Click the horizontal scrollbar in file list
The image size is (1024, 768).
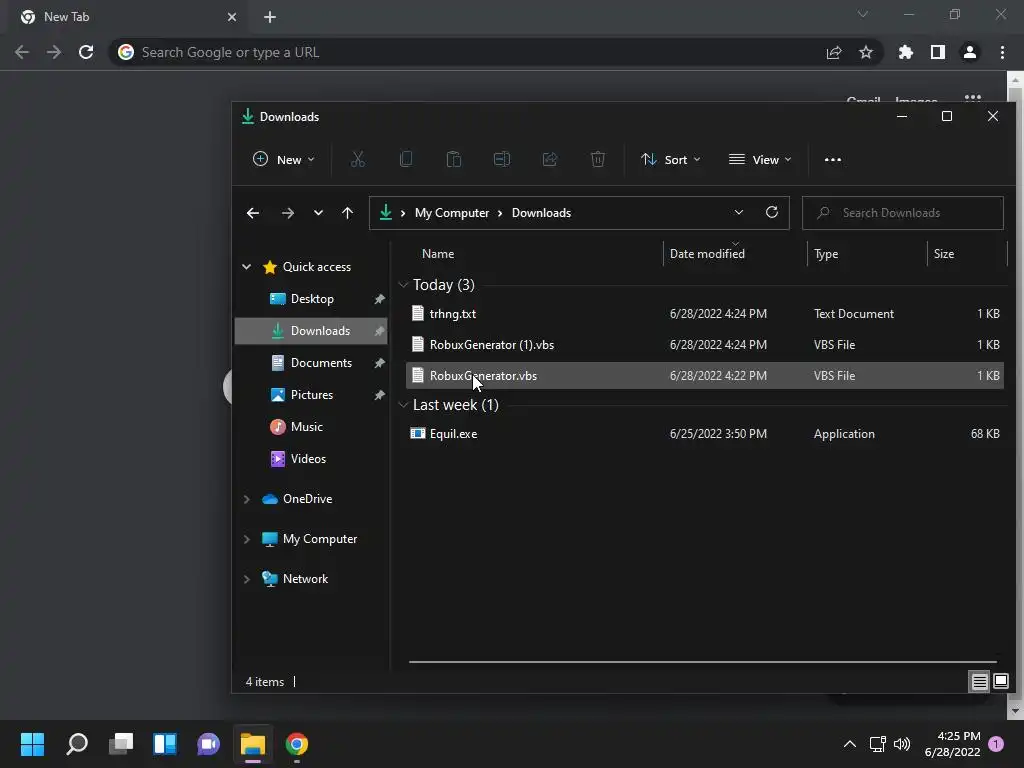[703, 662]
